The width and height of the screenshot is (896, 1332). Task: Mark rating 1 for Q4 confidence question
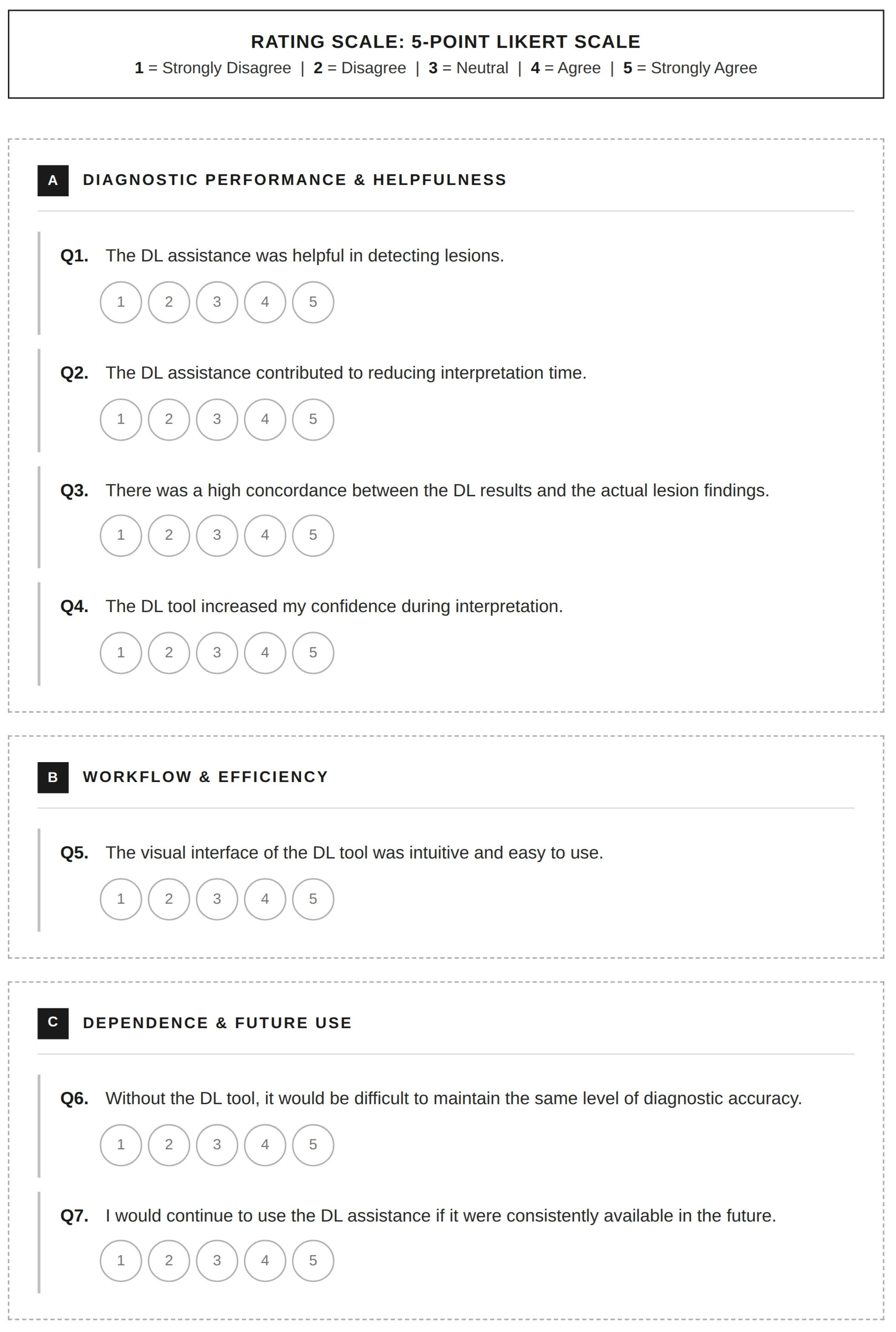120,652
